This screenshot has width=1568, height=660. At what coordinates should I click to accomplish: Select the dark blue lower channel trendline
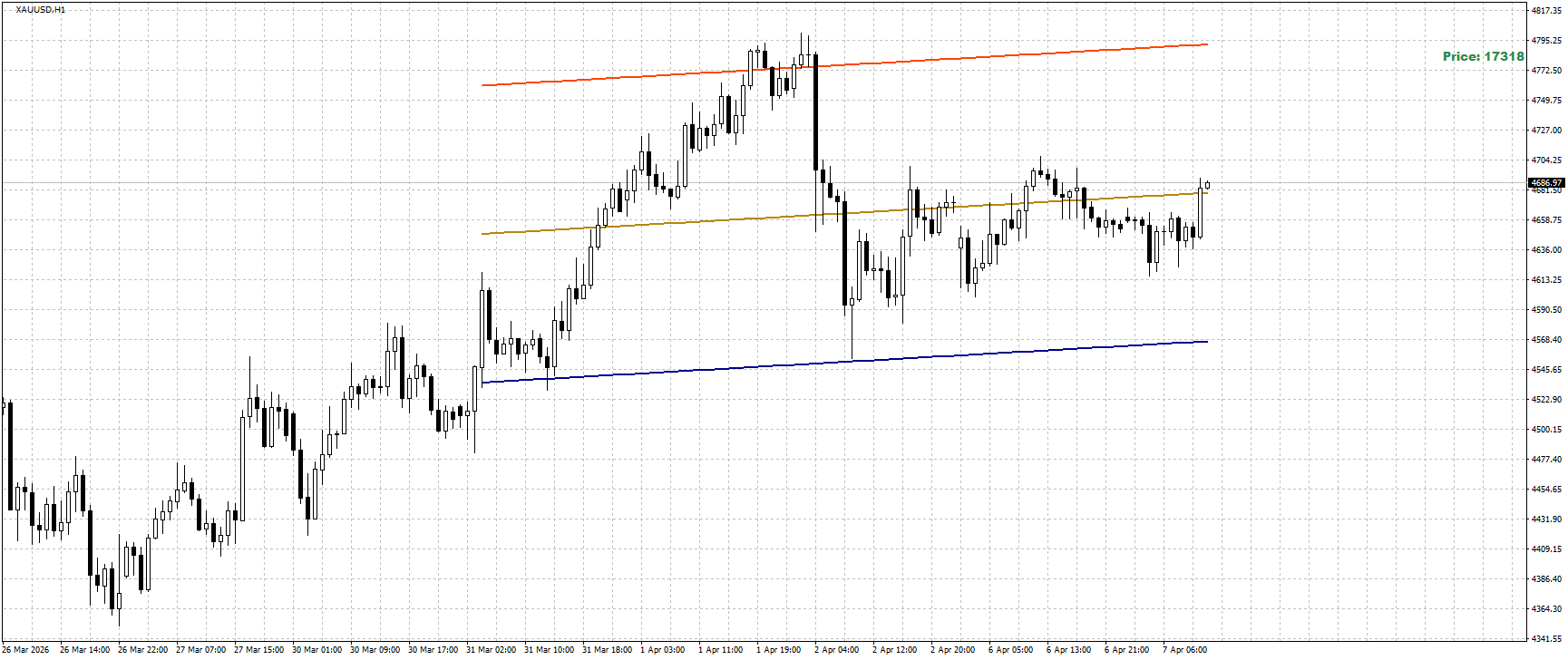[844, 363]
